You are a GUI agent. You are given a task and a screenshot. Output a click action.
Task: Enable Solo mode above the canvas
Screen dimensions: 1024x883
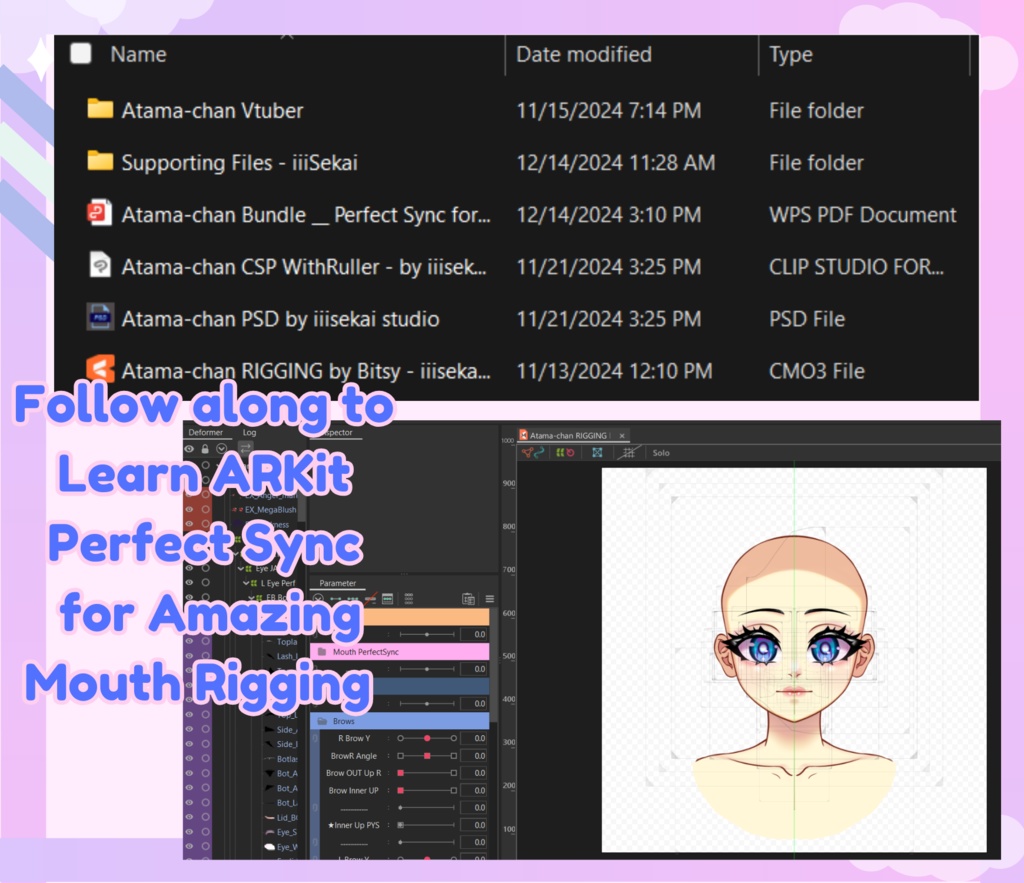click(x=661, y=452)
